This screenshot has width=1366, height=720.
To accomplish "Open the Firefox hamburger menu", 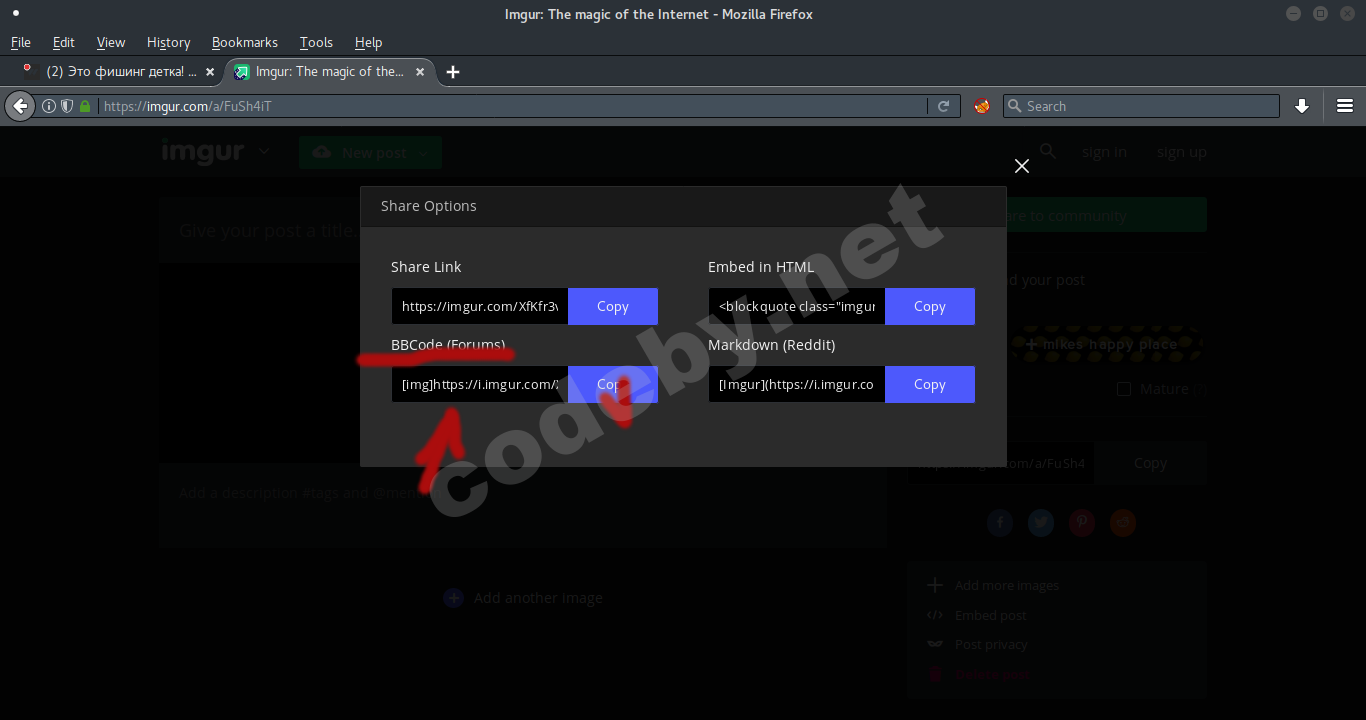I will coord(1345,106).
